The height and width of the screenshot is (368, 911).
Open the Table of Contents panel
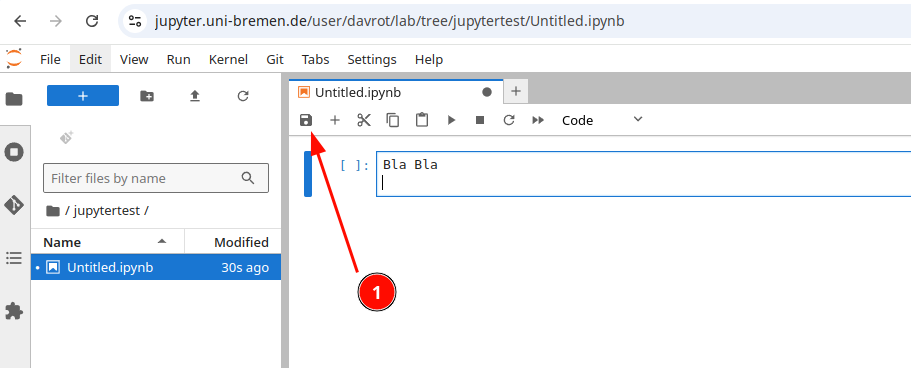[14, 258]
